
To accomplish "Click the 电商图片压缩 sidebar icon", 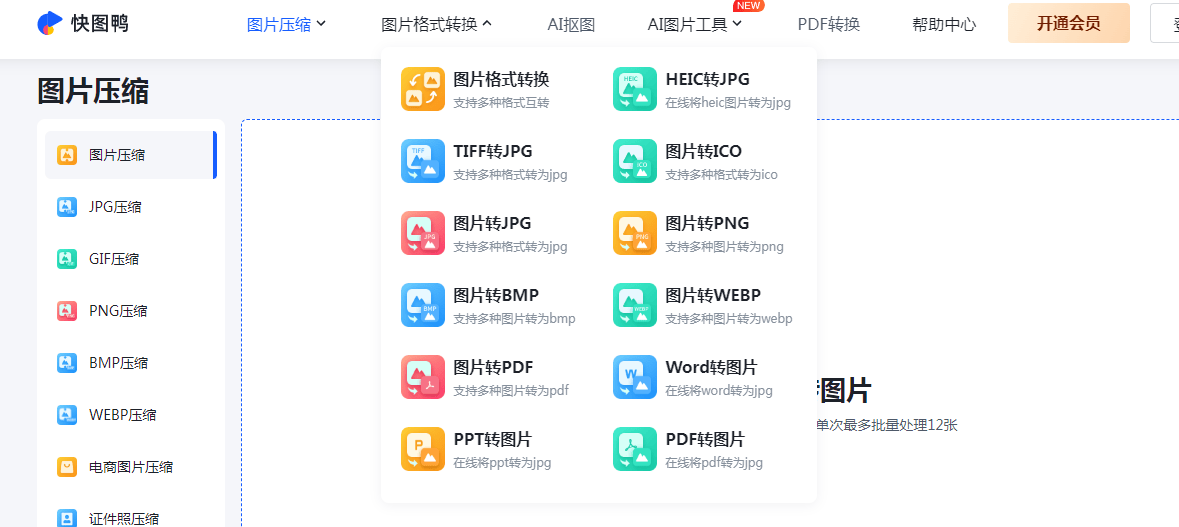I will point(67,467).
